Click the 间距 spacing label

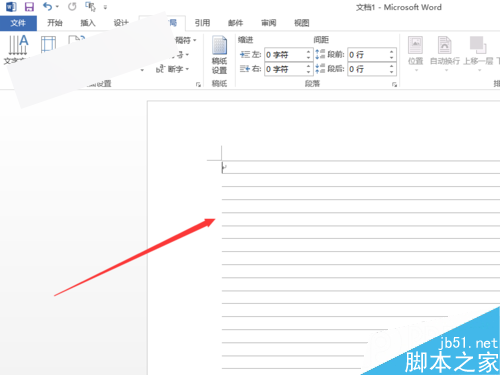click(321, 40)
